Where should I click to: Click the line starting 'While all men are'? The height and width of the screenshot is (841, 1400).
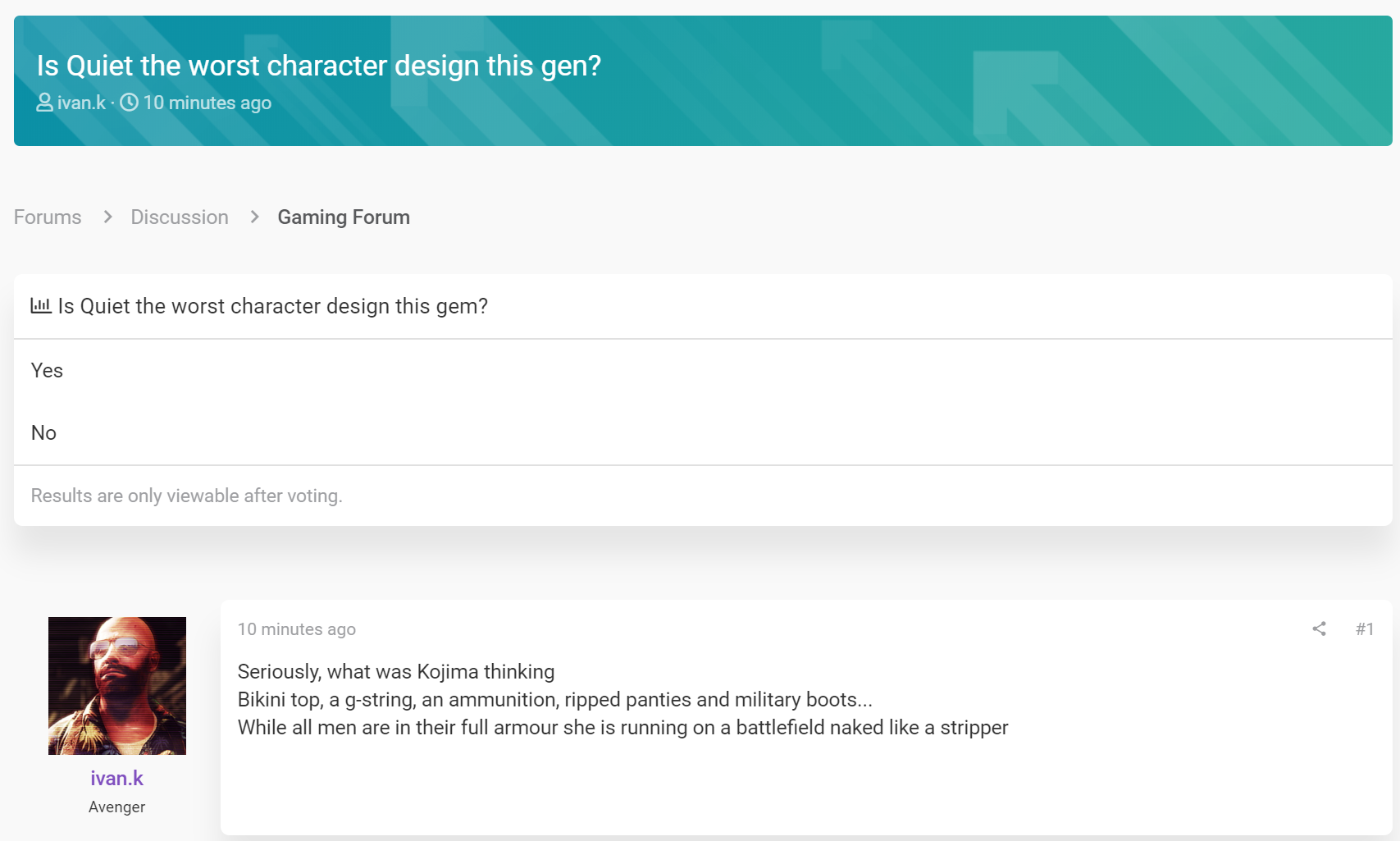623,727
